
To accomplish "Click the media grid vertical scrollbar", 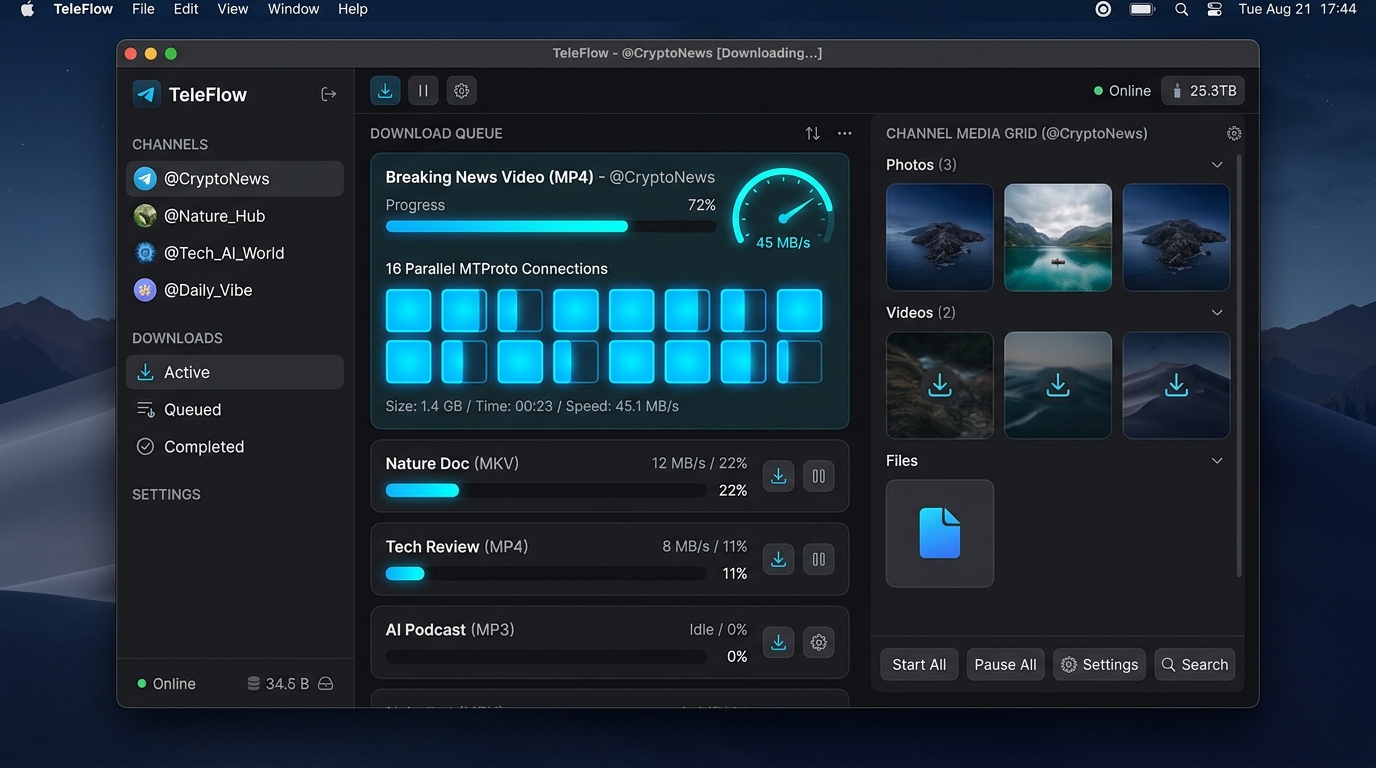I will [x=1239, y=366].
